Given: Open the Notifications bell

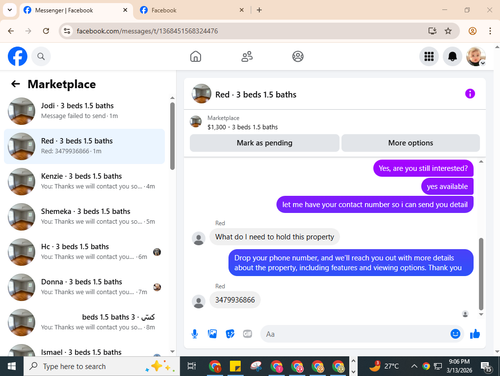Looking at the screenshot, I should [x=452, y=56].
